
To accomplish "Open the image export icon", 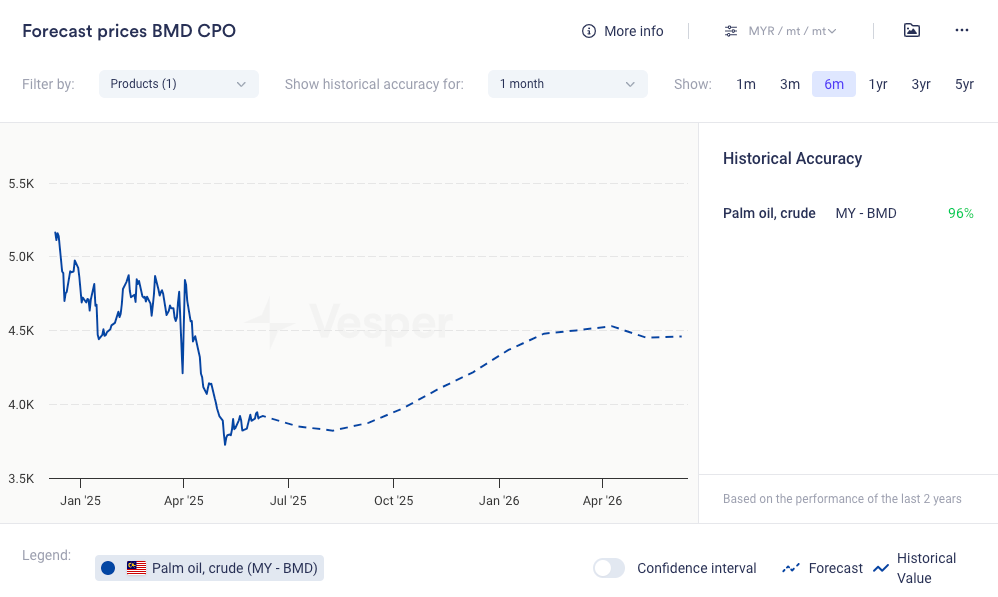I will click(911, 30).
